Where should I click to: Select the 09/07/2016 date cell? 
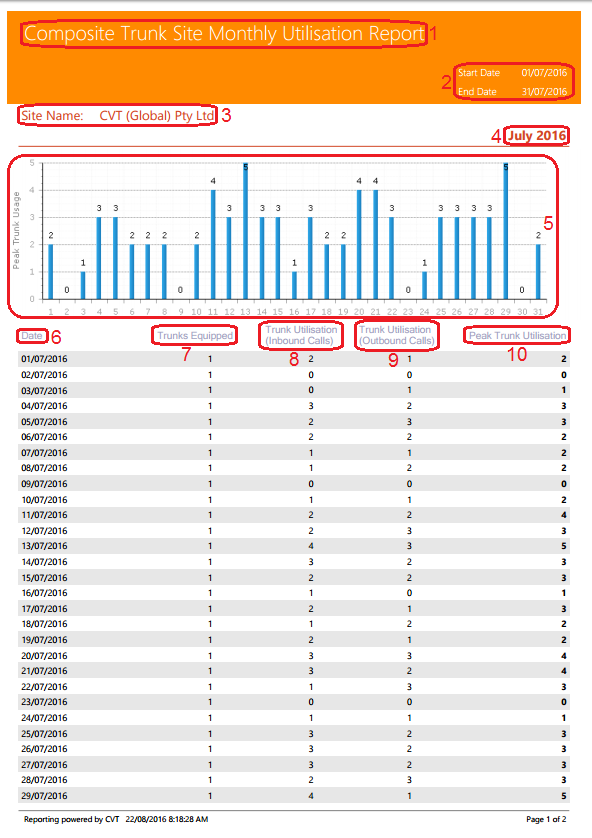(x=44, y=484)
